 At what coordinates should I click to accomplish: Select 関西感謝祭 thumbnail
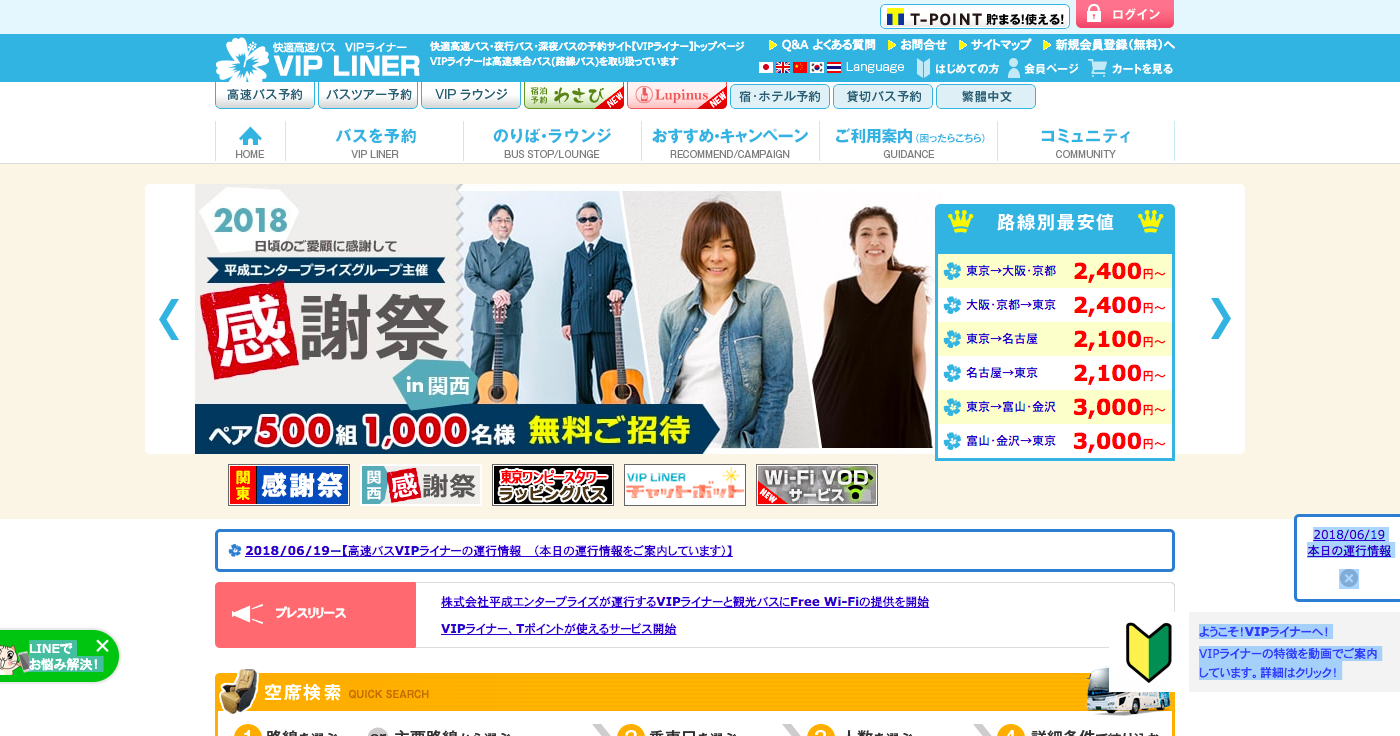point(421,485)
